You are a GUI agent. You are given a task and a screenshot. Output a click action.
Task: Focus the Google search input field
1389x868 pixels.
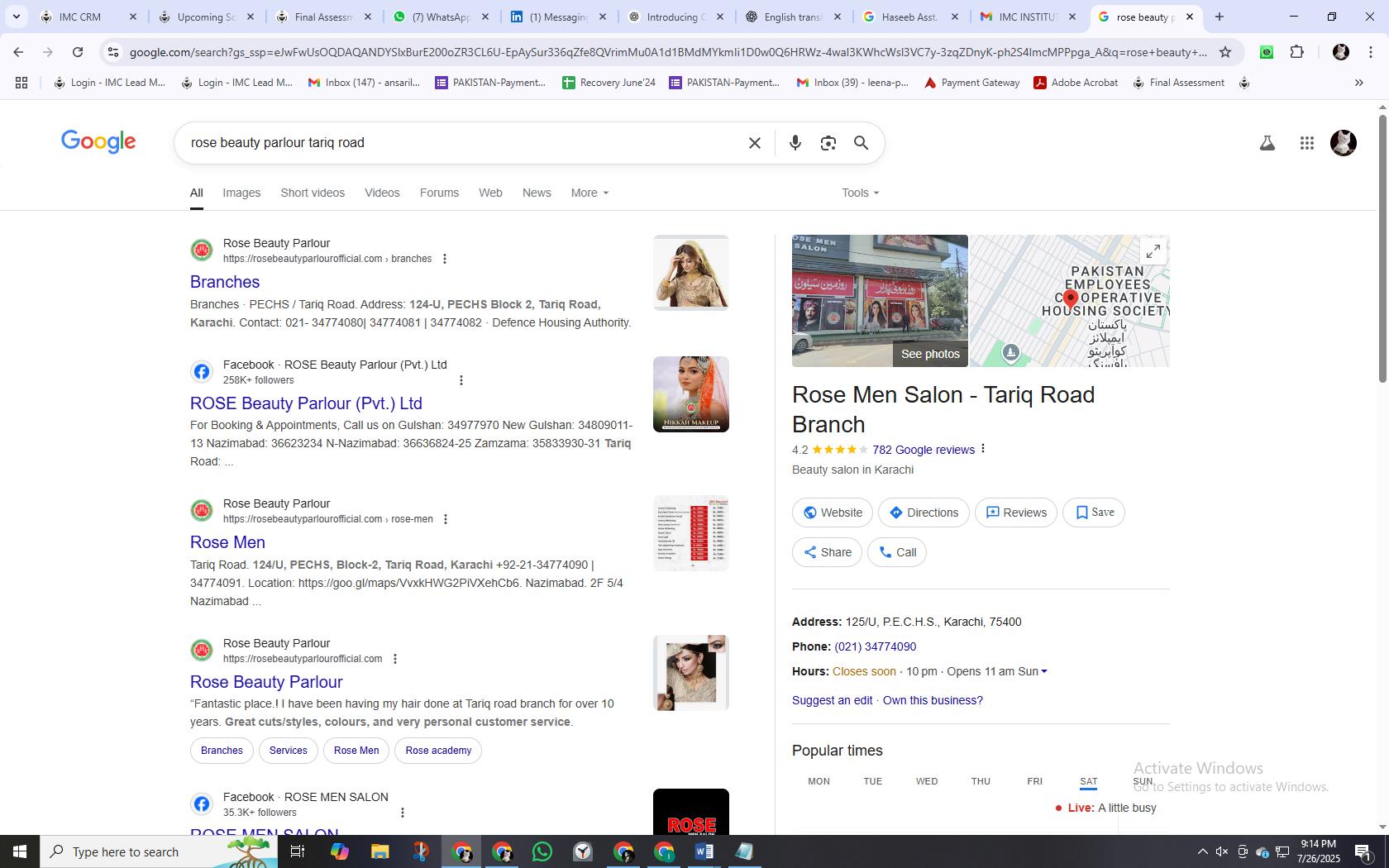[463, 143]
